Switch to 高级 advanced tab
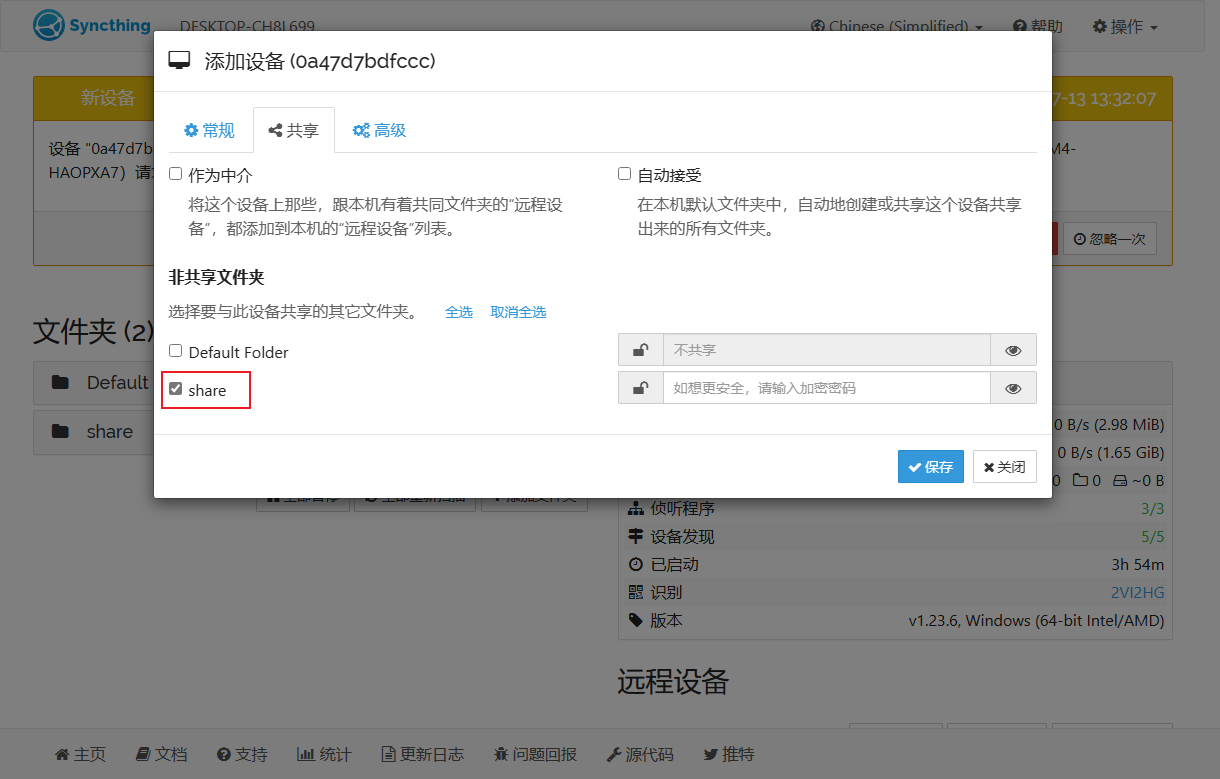 [x=379, y=130]
